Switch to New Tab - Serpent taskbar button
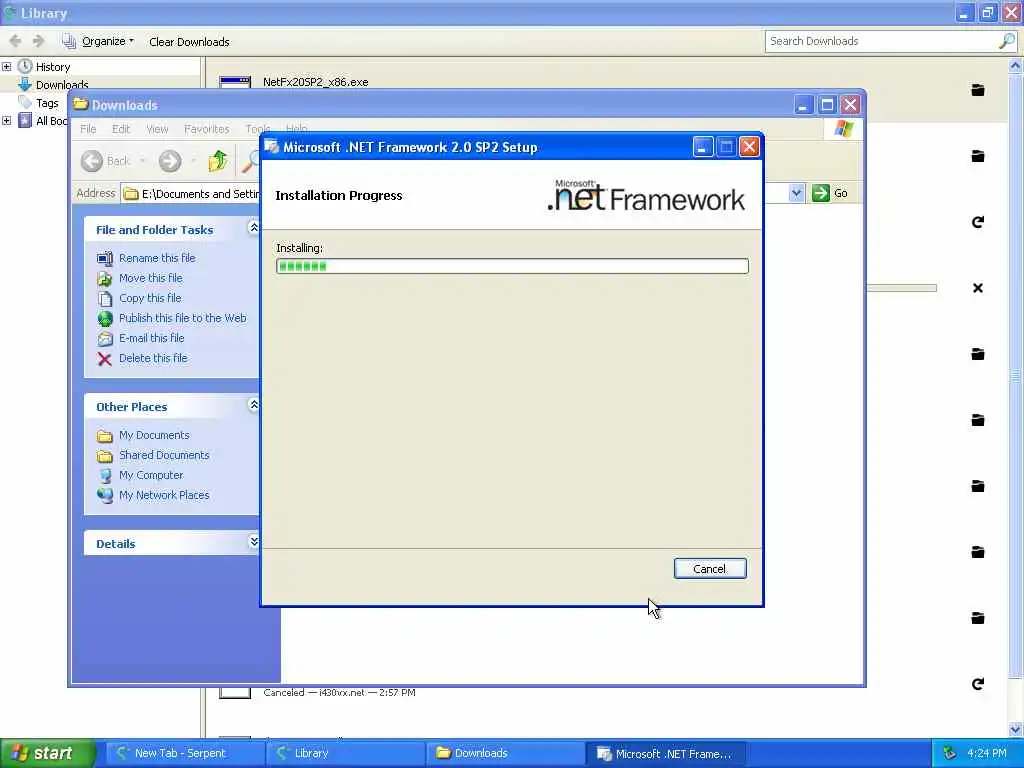 pos(183,754)
